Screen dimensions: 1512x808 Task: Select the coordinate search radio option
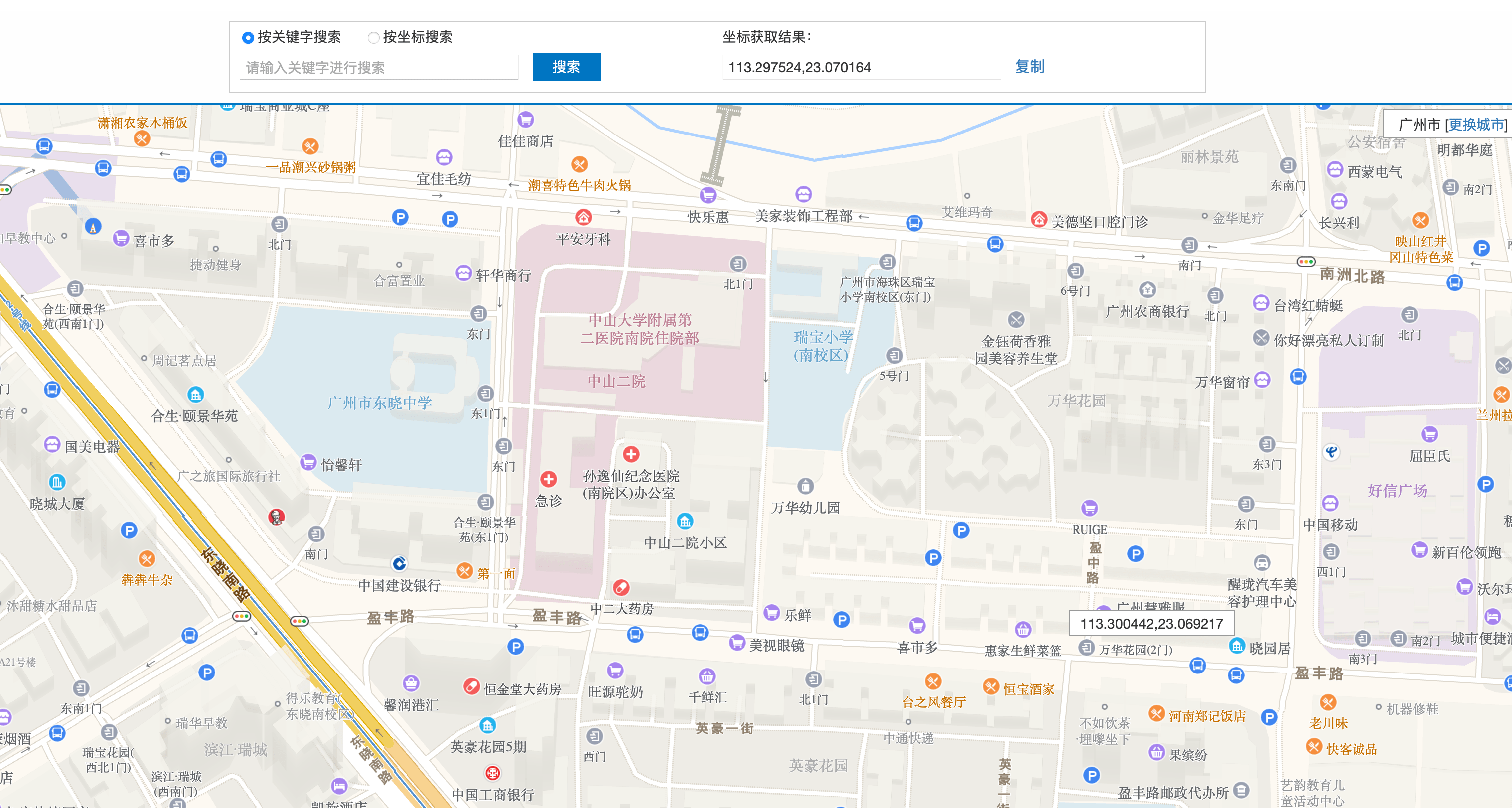373,37
